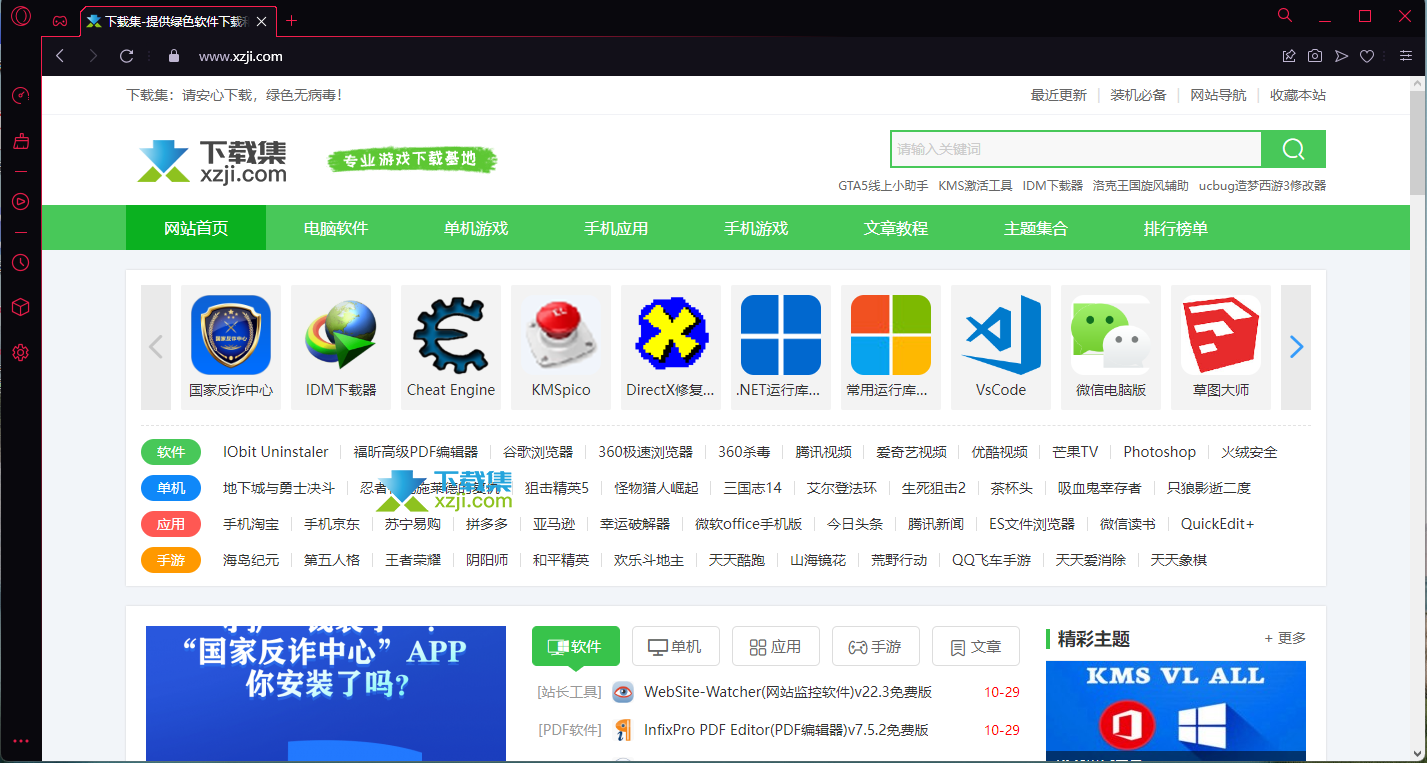Open IDM下载器 app icon
Viewport: 1427px width, 763px height.
point(341,347)
